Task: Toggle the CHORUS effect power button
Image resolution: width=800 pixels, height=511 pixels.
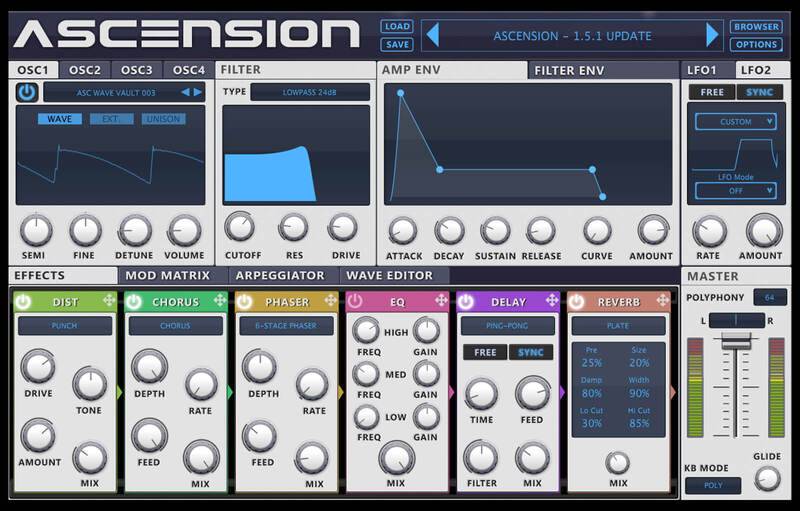Action: tap(134, 301)
